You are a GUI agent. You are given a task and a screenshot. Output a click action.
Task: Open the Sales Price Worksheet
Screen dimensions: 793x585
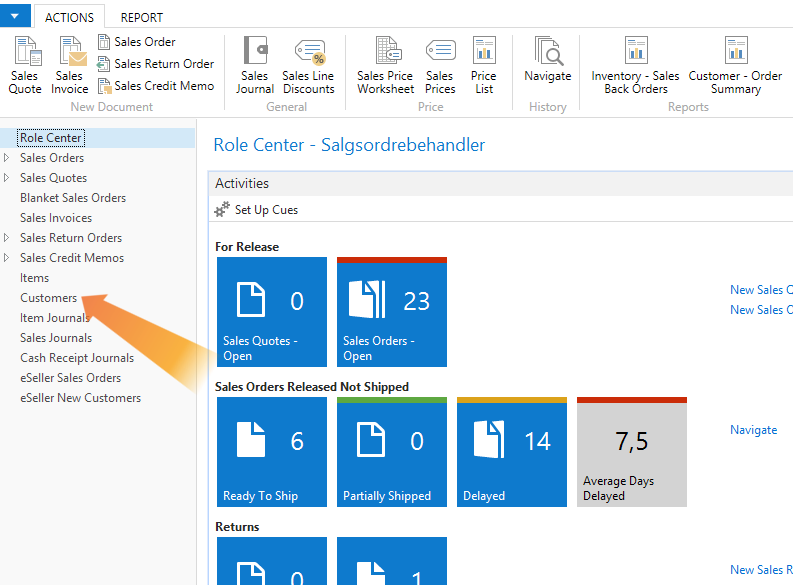385,65
